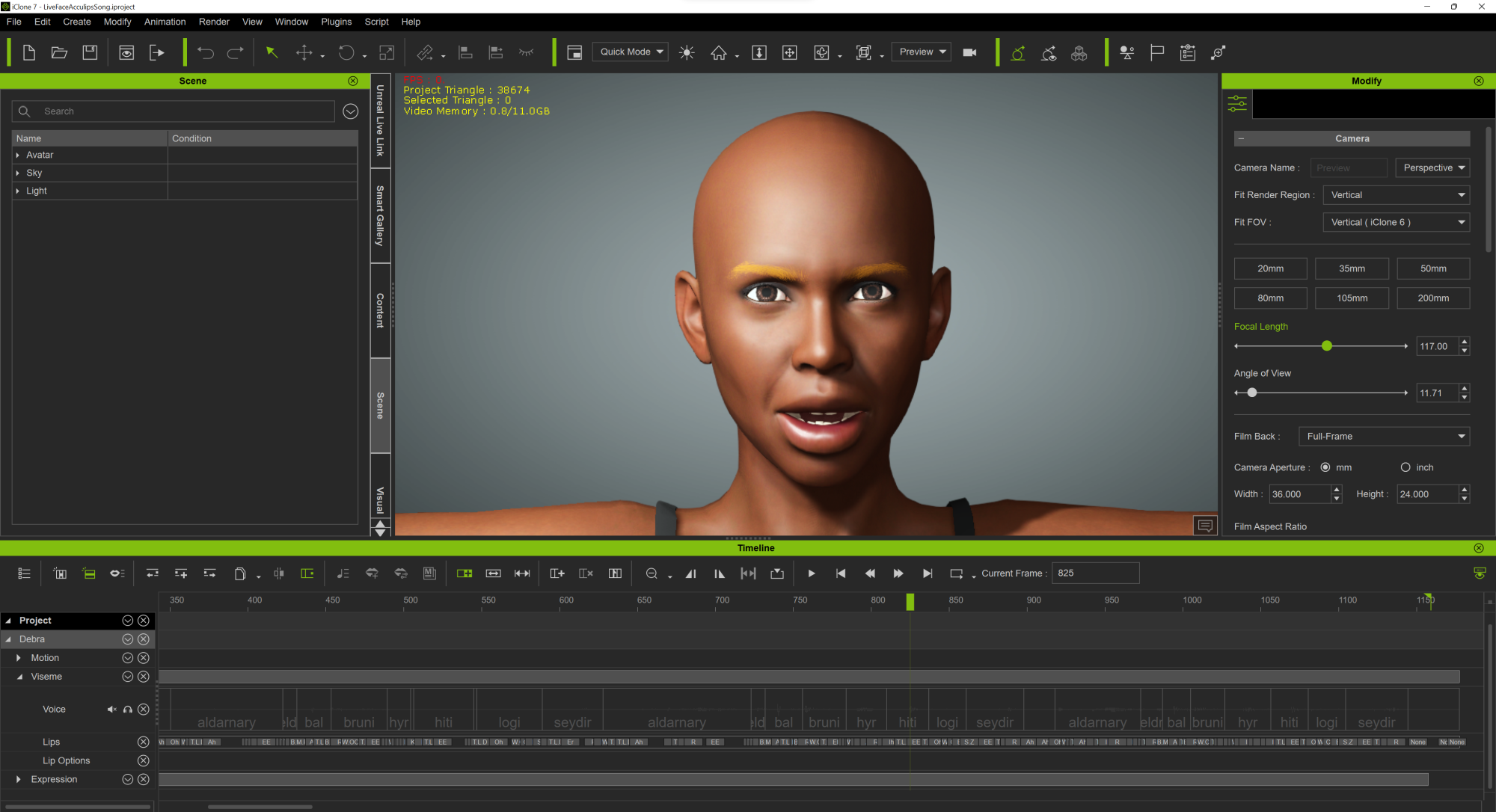Open the Content side tab

tap(380, 310)
